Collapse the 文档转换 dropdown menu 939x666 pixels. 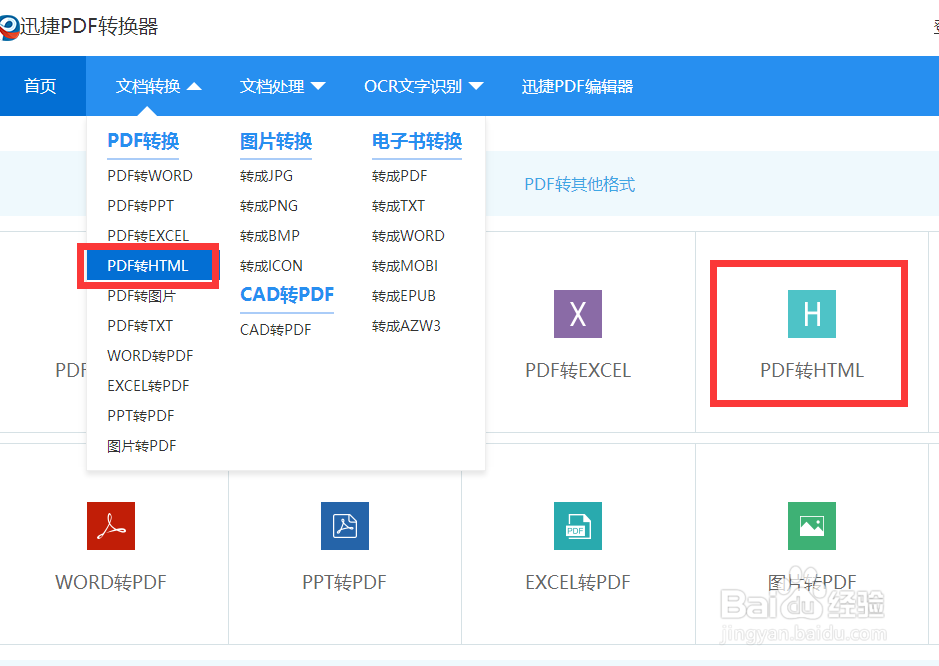(x=154, y=86)
